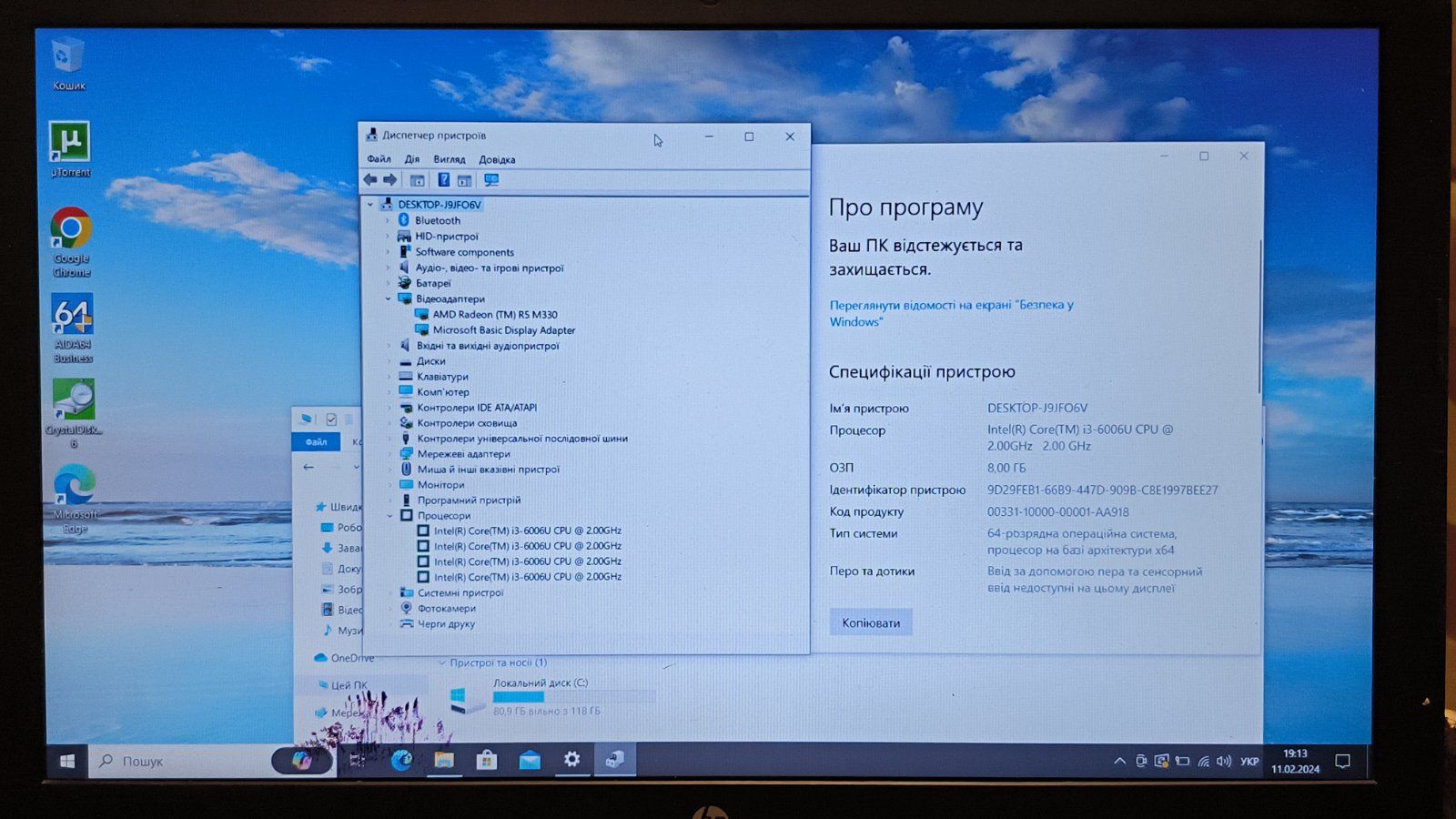The width and height of the screenshot is (1456, 819).
Task: Click the About window vertical scrollbar
Action: click(x=1261, y=316)
